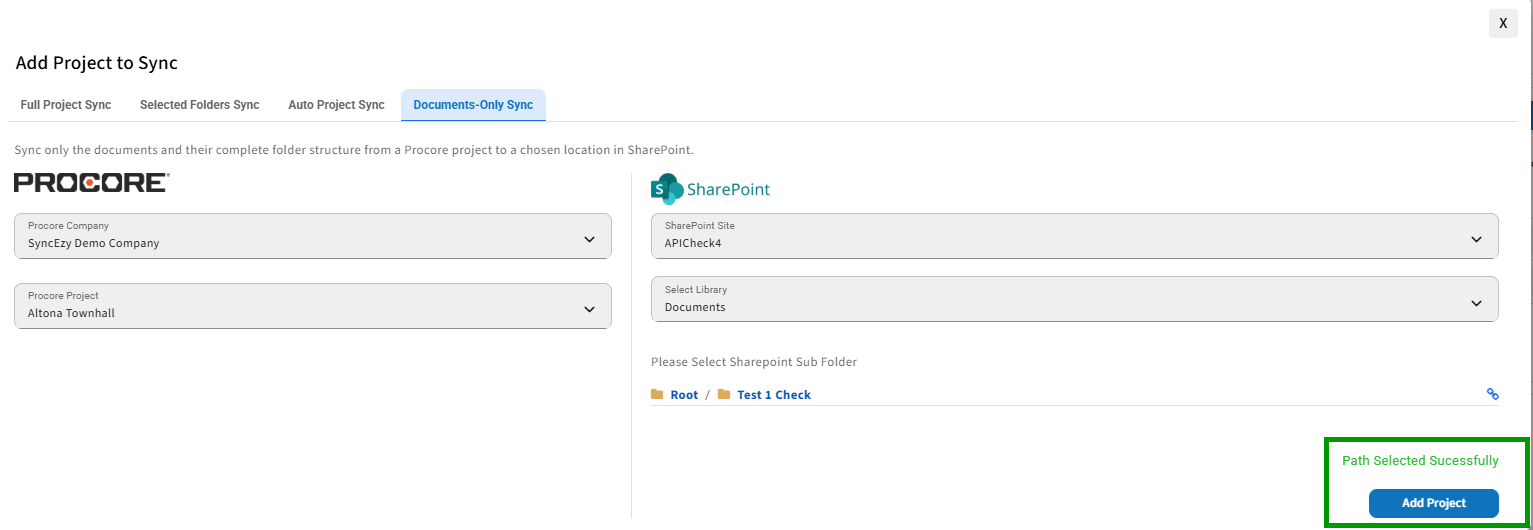Screen dimensions: 1533x530
Task: Select the Documents-Only Sync tab
Action: (473, 105)
